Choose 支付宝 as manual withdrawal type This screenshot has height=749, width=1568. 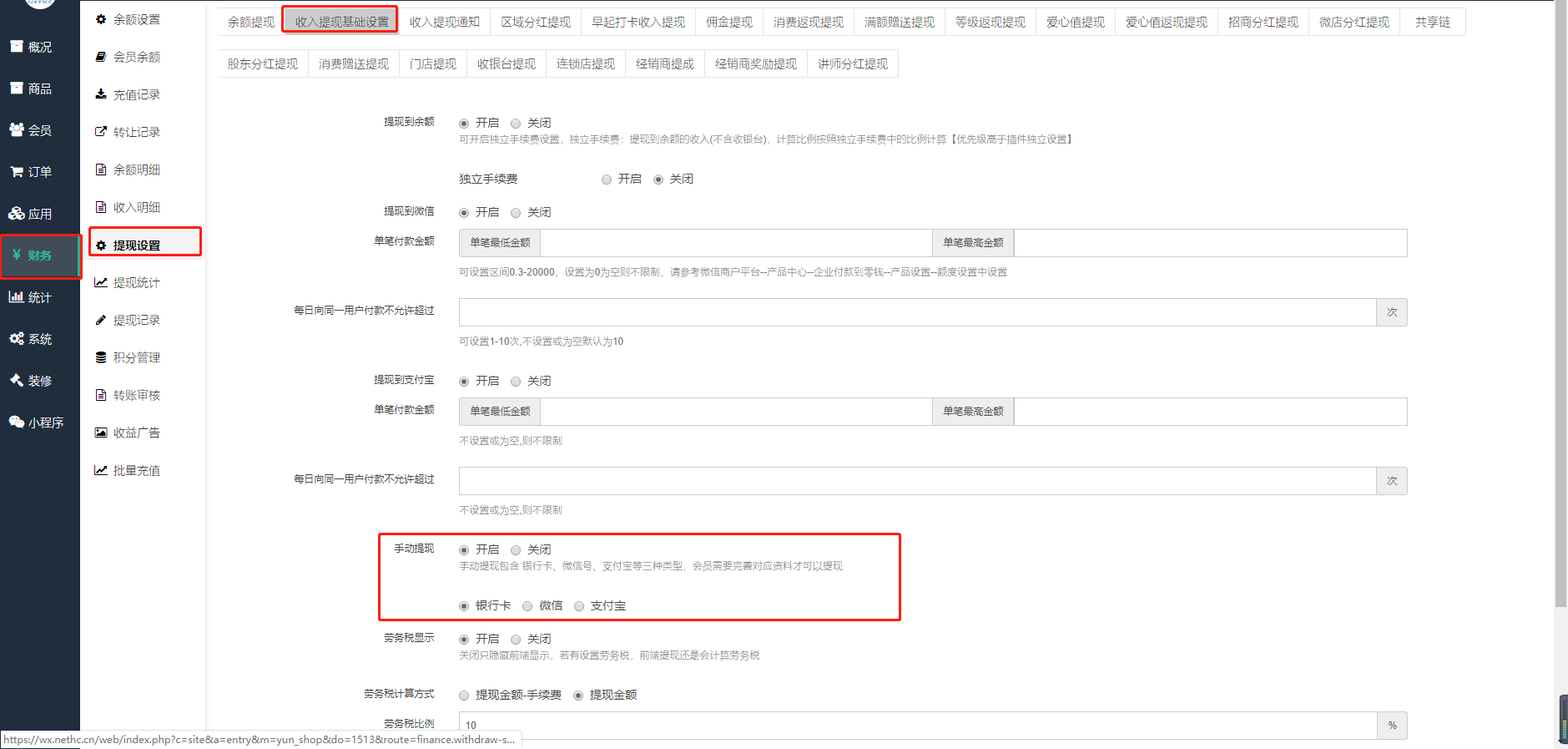[x=579, y=606]
